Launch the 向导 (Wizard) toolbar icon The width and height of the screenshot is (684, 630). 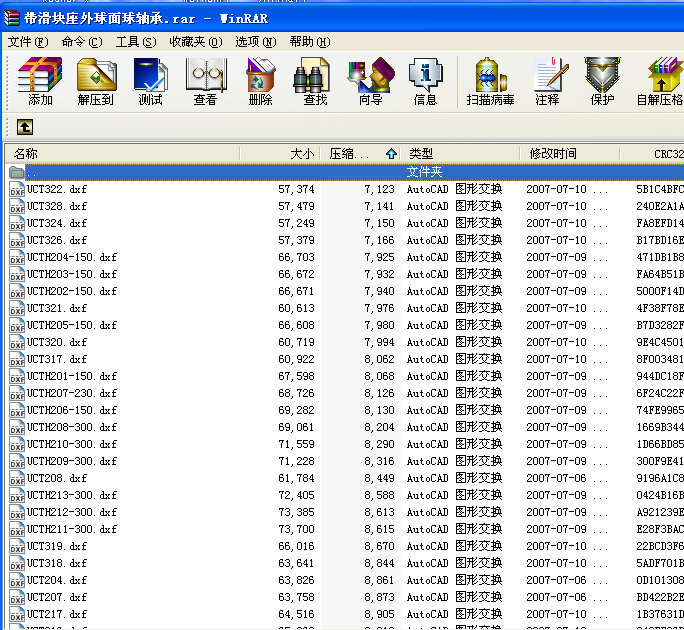(x=371, y=82)
